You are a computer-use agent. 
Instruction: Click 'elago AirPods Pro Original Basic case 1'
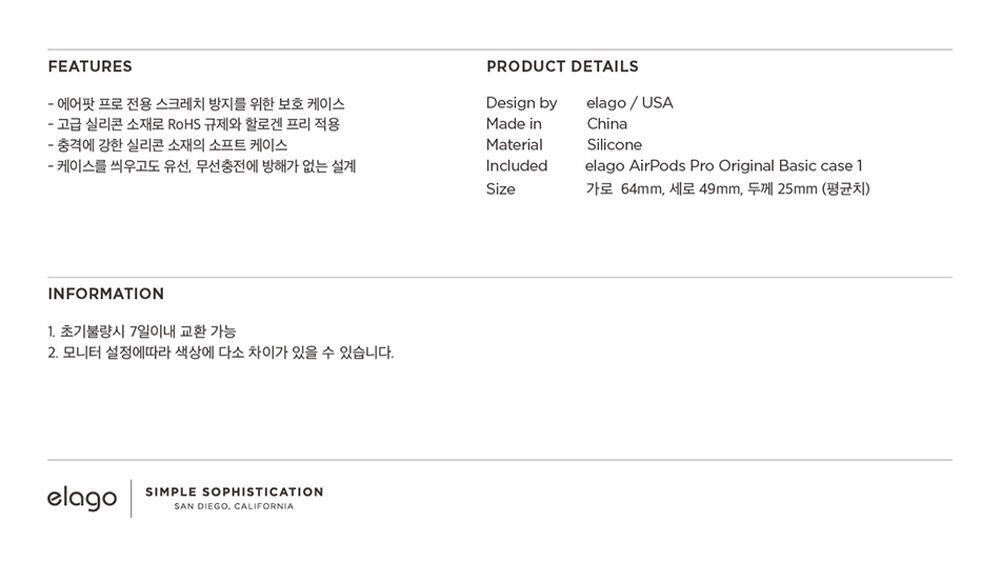pyautogui.click(x=724, y=166)
